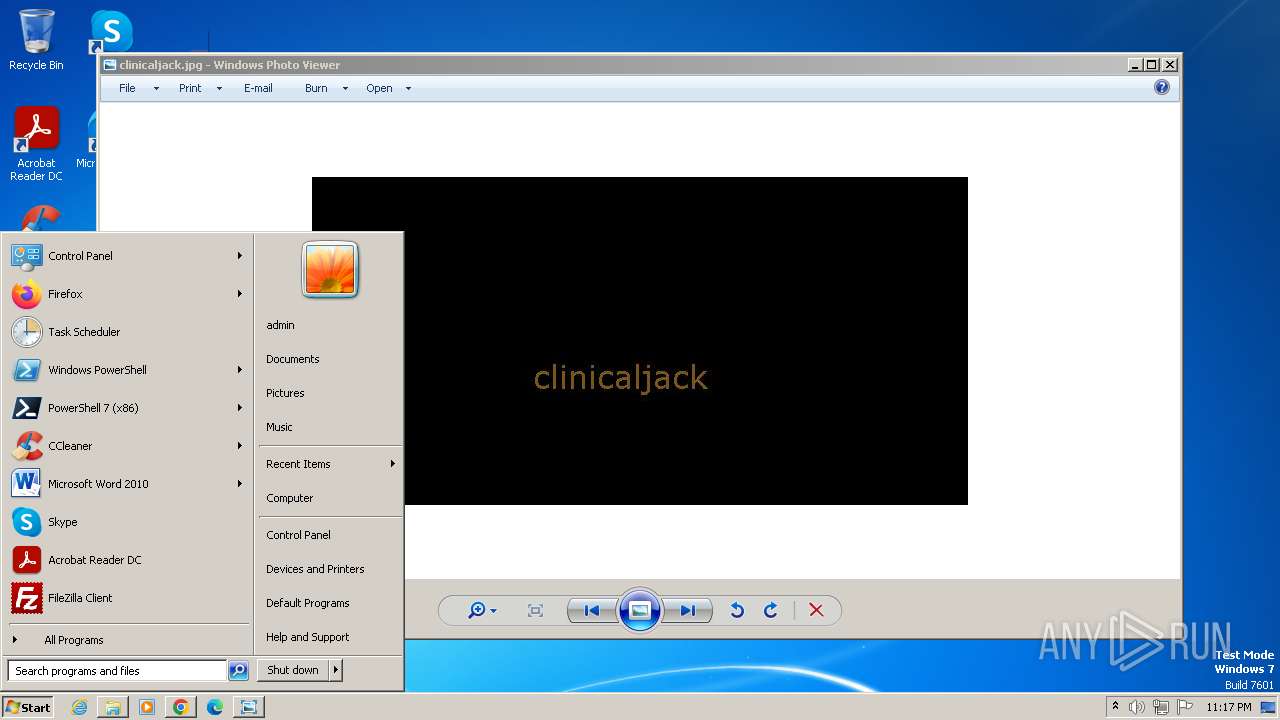Show hidden tray icons arrow
This screenshot has width=1280, height=720.
click(1115, 706)
